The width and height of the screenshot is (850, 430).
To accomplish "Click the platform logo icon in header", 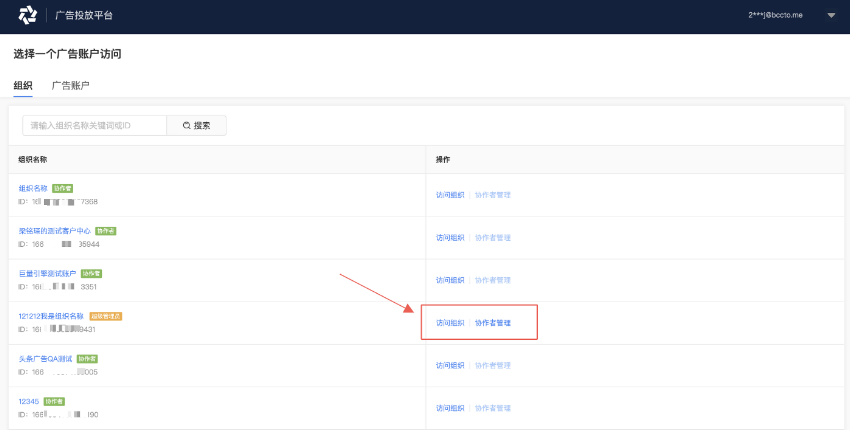I will click(27, 16).
